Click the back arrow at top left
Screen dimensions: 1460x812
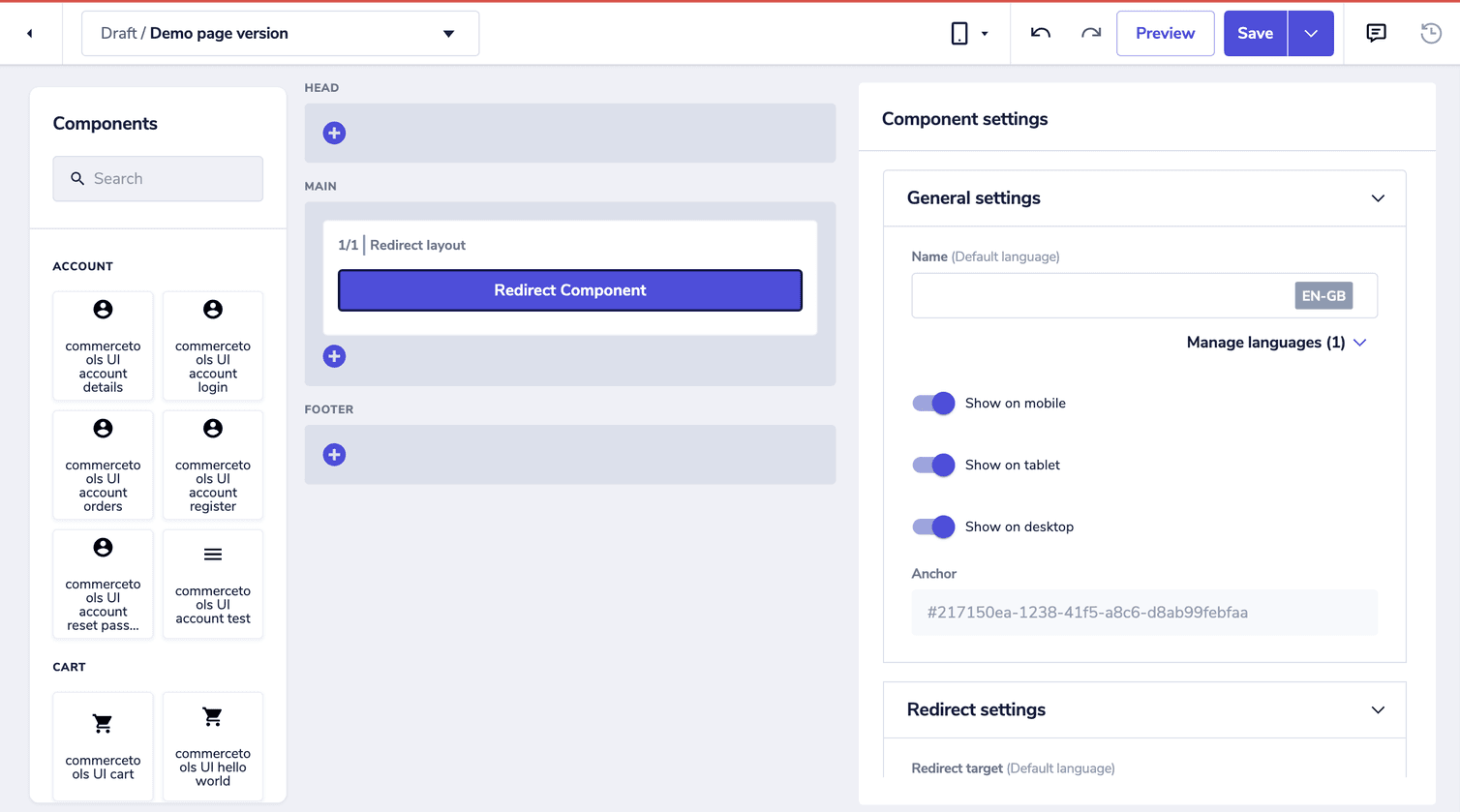[x=29, y=32]
